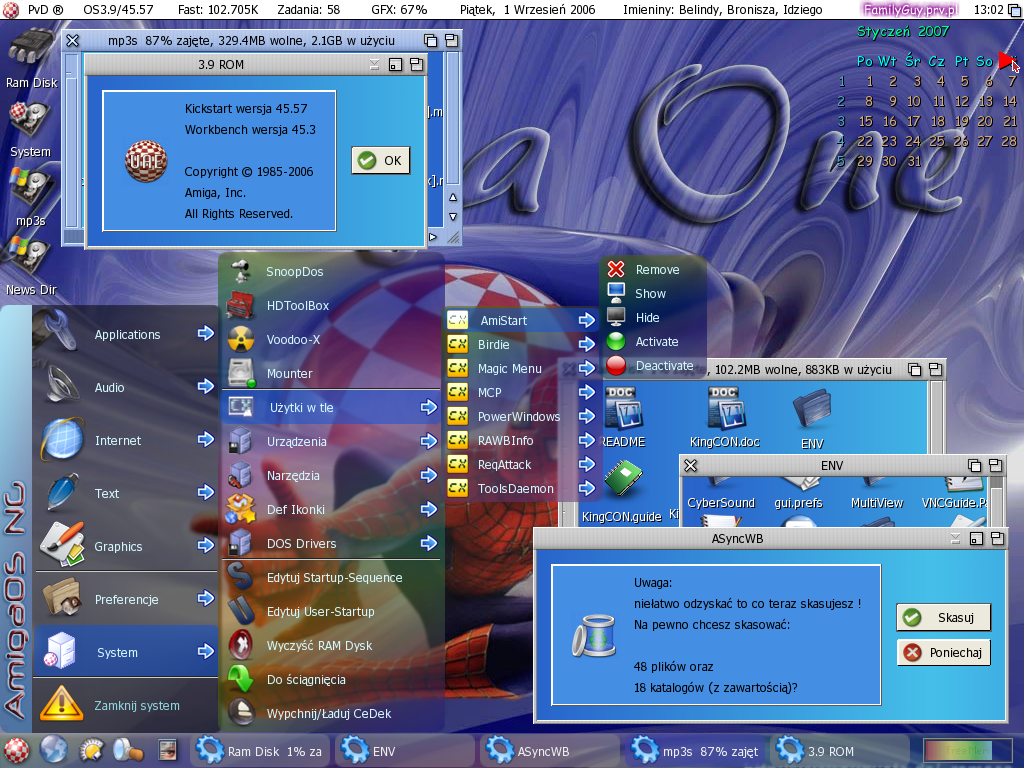The width and height of the screenshot is (1024, 768).
Task: Expand the Text submenu
Action: [125, 493]
